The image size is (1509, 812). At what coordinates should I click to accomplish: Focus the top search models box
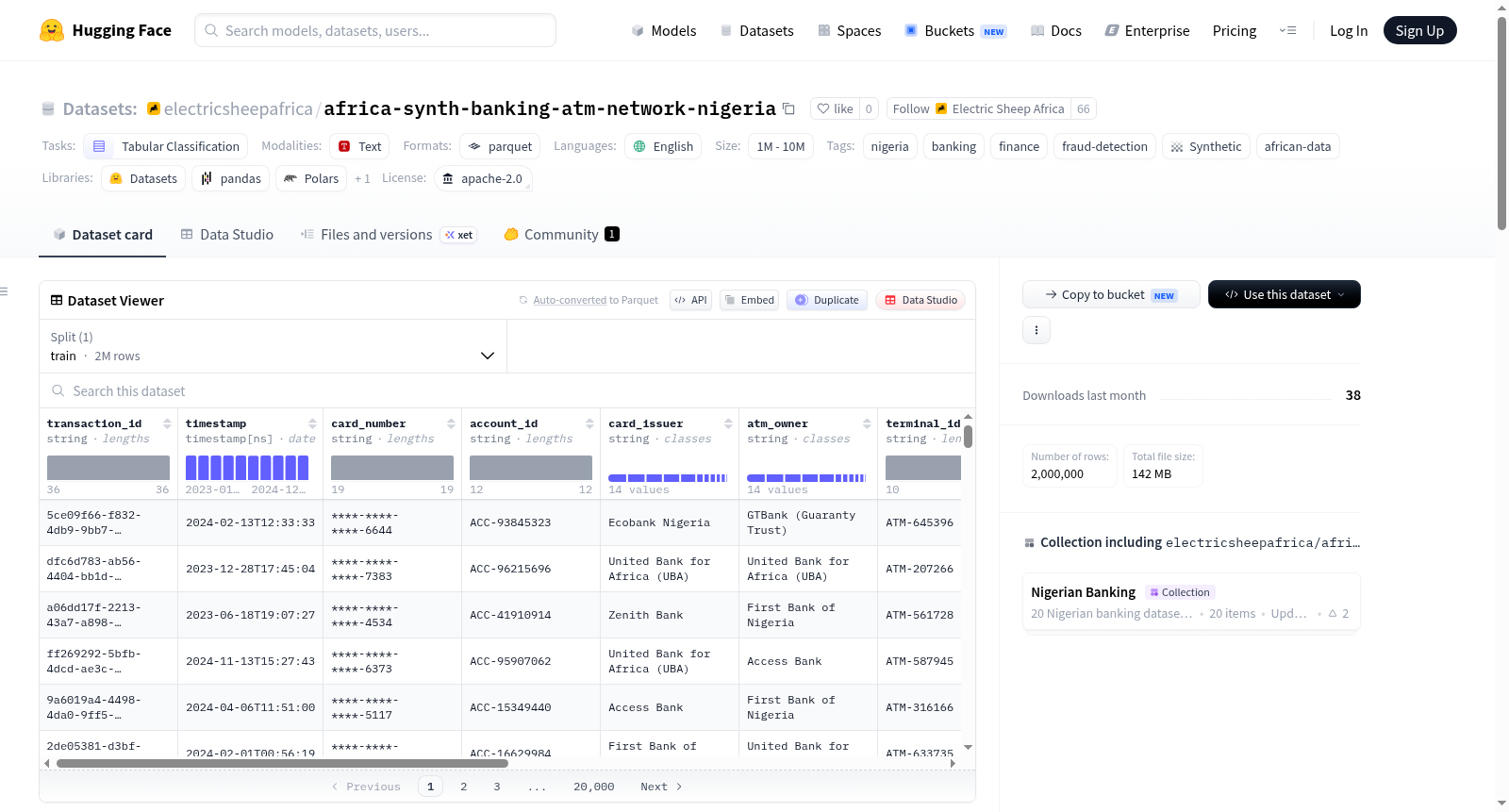(375, 30)
